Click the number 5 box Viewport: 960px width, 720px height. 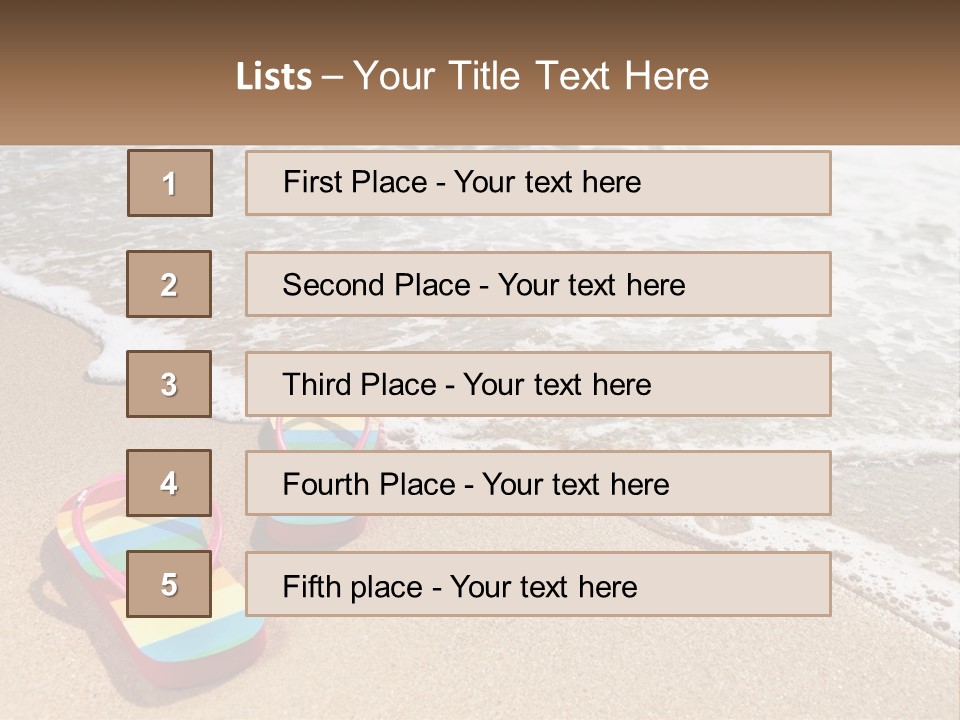tap(170, 584)
